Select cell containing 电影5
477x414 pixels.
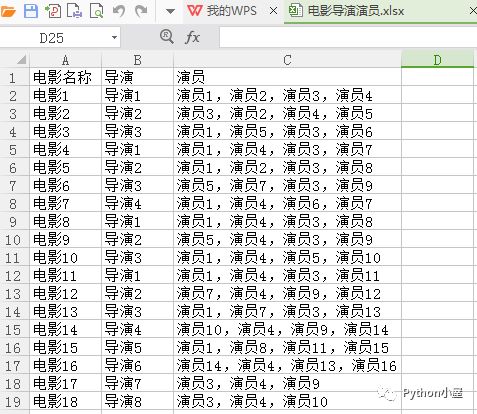(x=65, y=168)
